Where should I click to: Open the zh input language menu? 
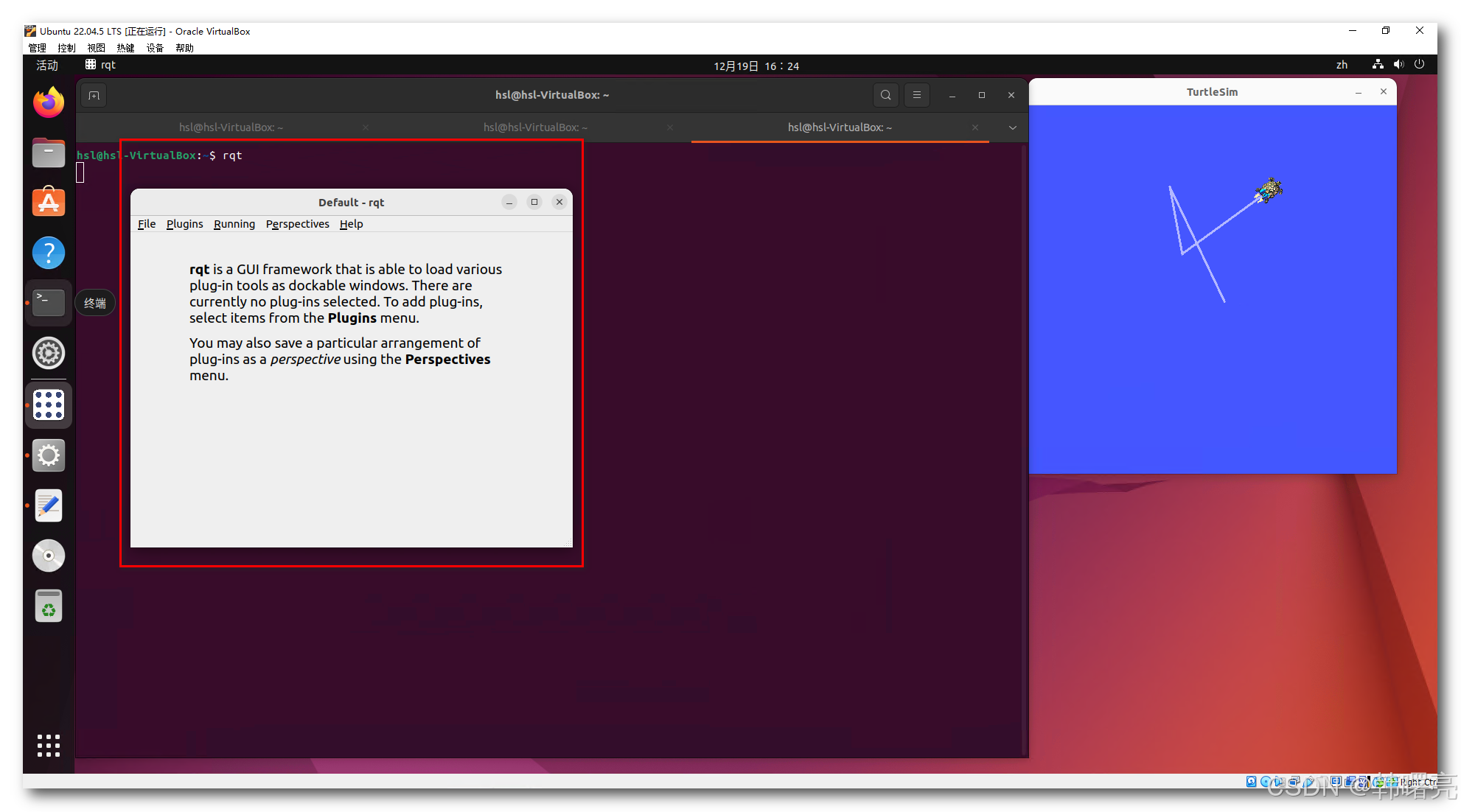(1342, 65)
